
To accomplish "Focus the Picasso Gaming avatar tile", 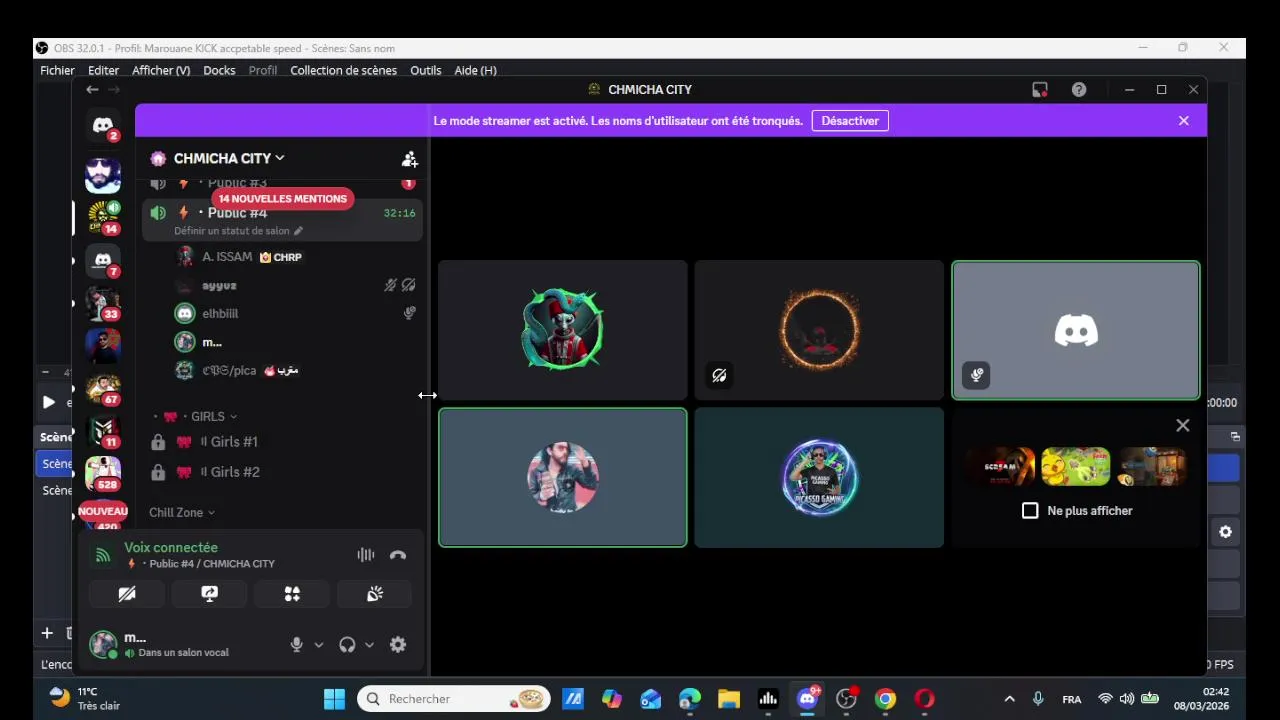I will click(x=819, y=477).
